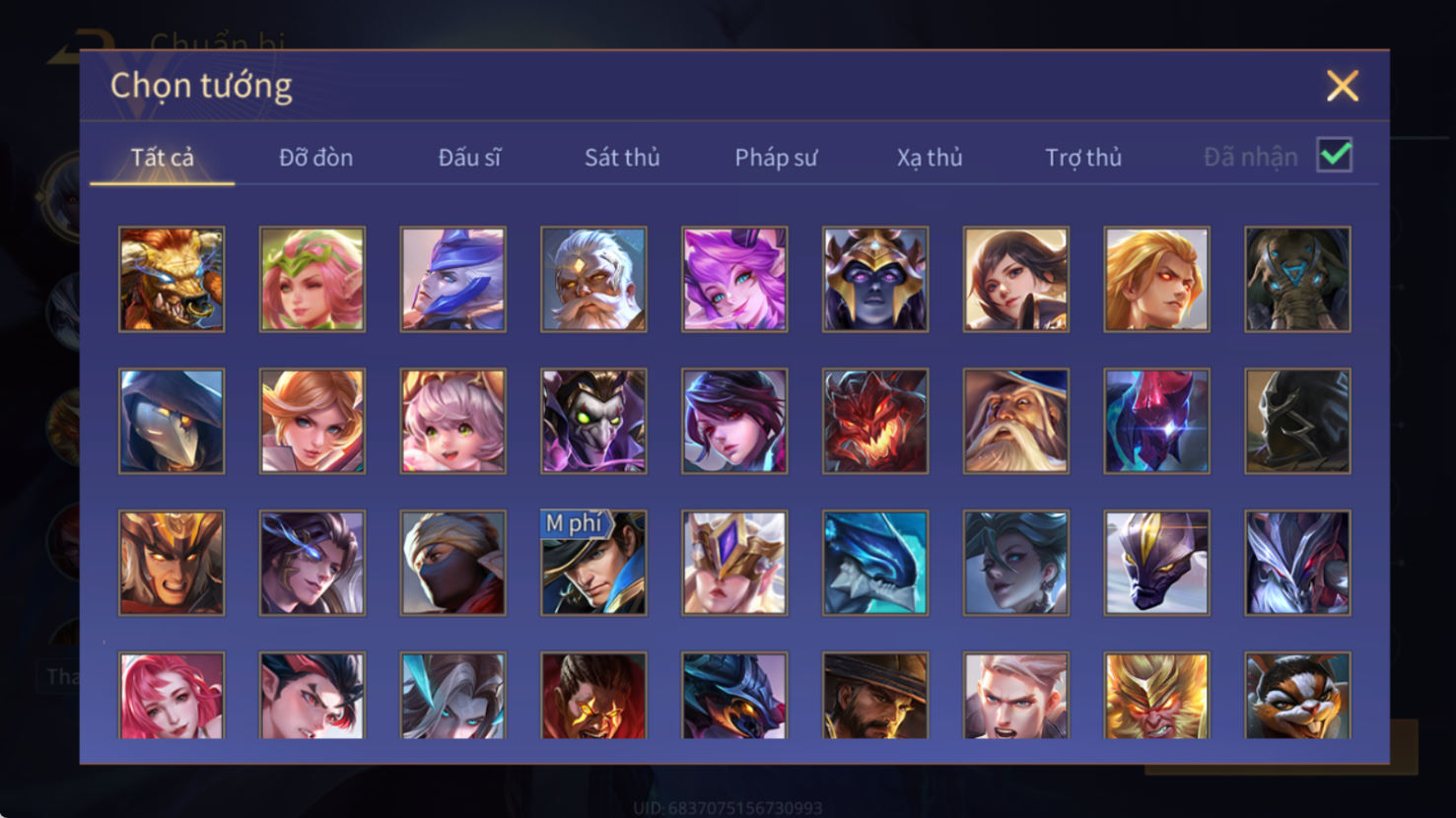Select the plague doctor beak-mask hero
The height and width of the screenshot is (818, 1456).
(172, 421)
